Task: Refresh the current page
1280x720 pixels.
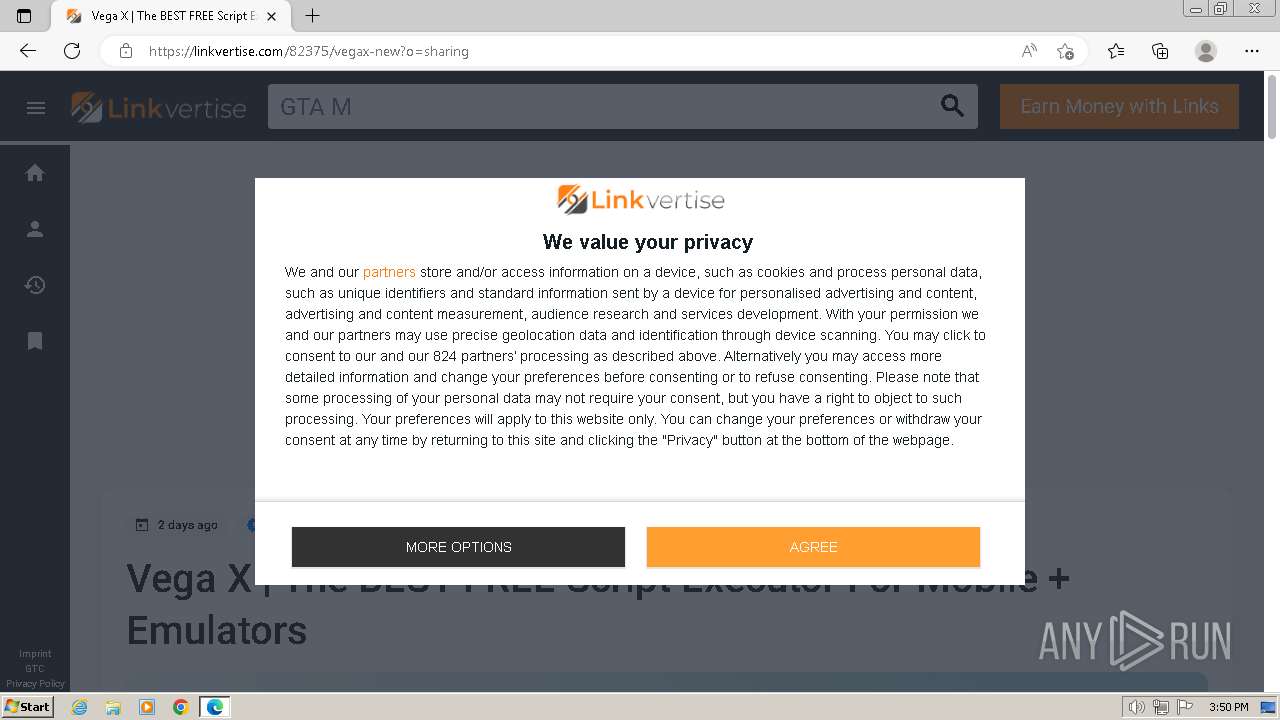Action: (72, 51)
